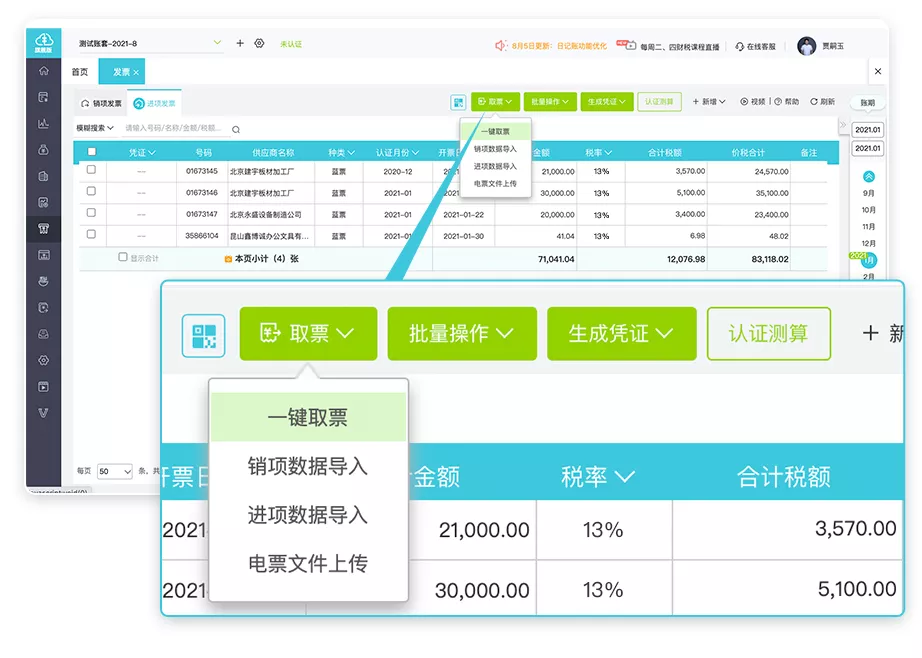Image resolution: width=922 pixels, height=658 pixels.
Task: Click the invoice search input field
Action: point(175,128)
